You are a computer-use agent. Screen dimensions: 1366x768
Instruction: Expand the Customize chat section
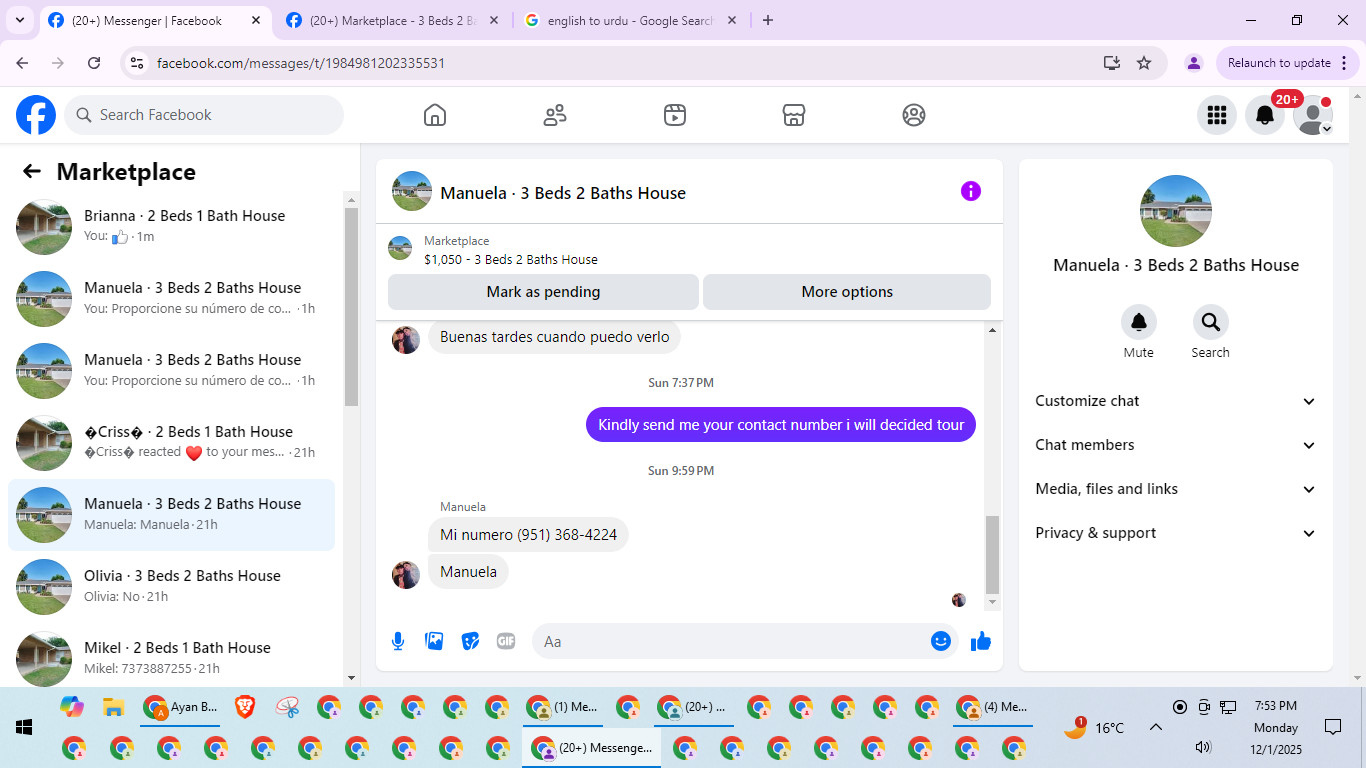[x=1176, y=401]
